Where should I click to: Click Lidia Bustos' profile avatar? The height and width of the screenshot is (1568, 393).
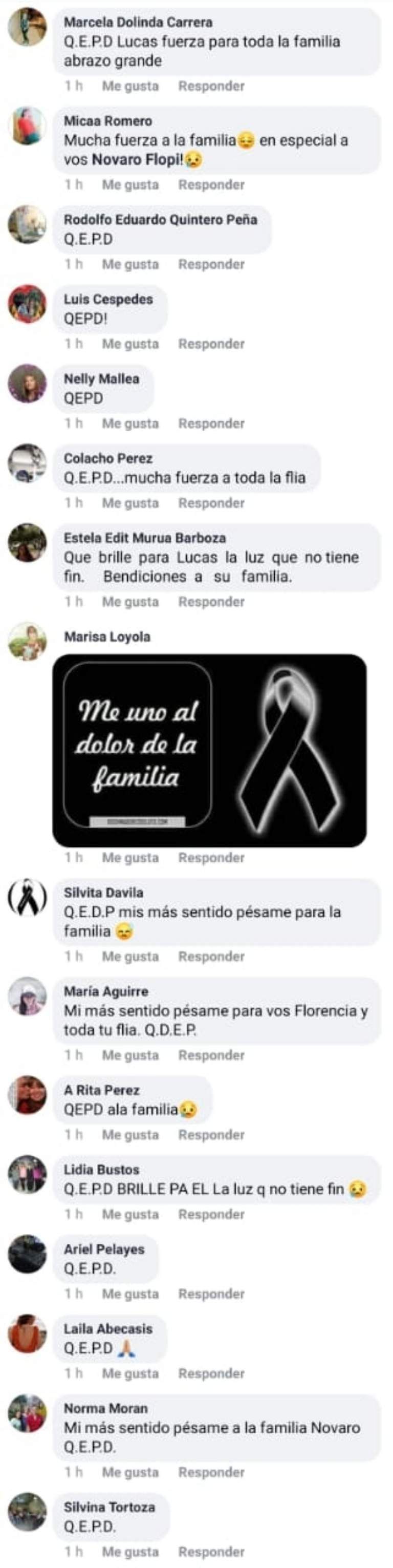[x=27, y=1175]
